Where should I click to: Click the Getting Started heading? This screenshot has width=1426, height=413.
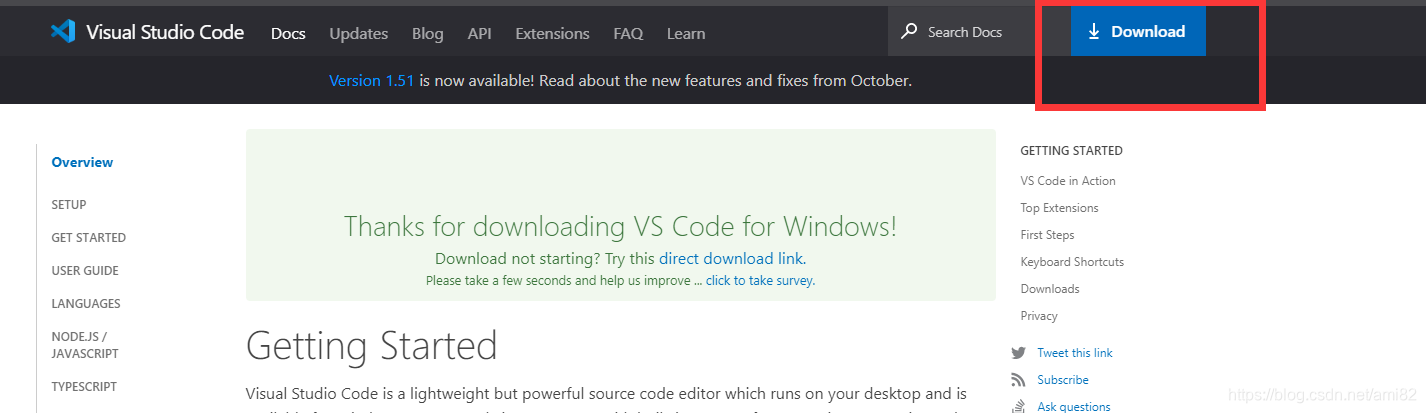tap(371, 346)
